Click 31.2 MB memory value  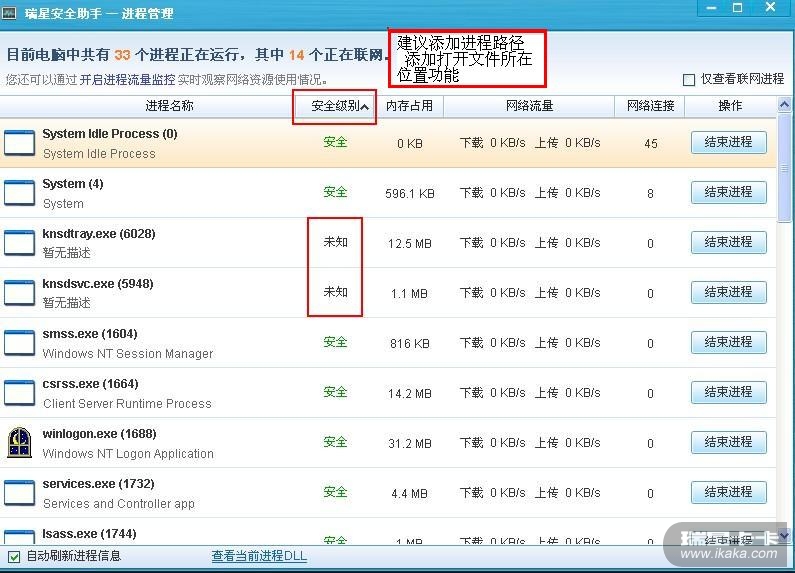410,444
